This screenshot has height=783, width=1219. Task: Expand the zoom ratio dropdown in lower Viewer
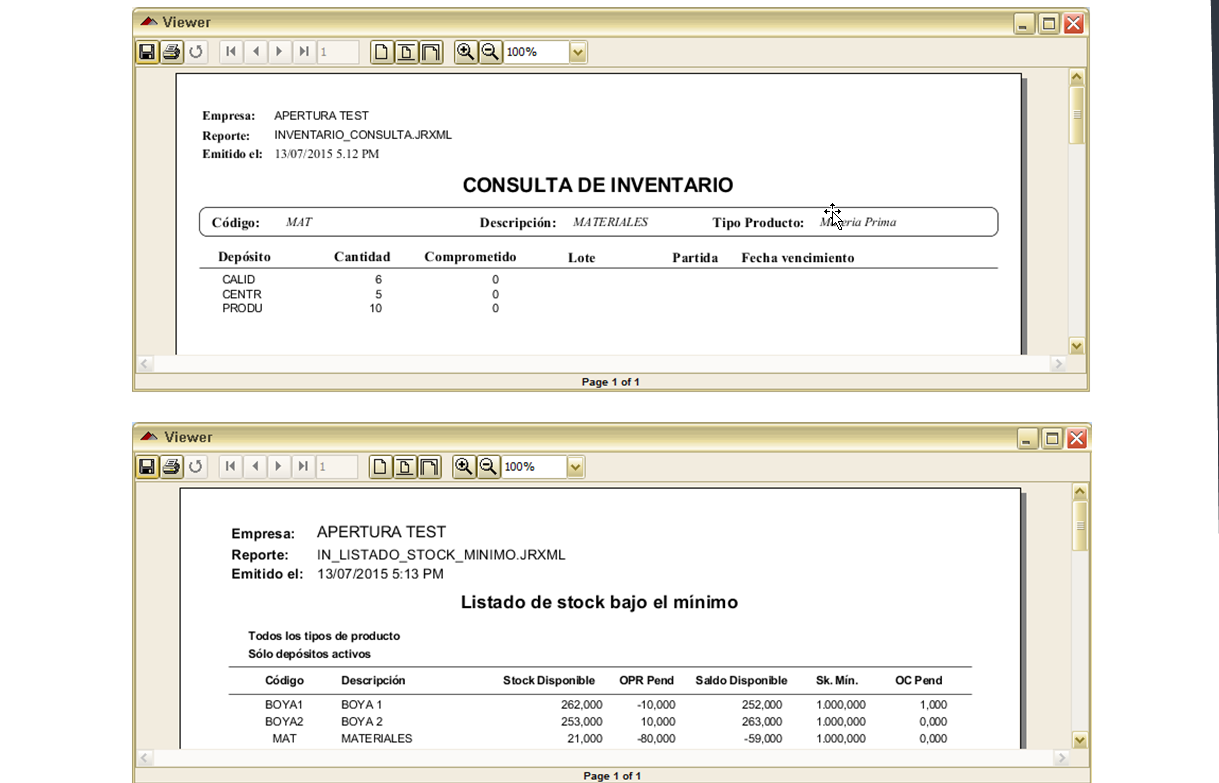coord(576,467)
